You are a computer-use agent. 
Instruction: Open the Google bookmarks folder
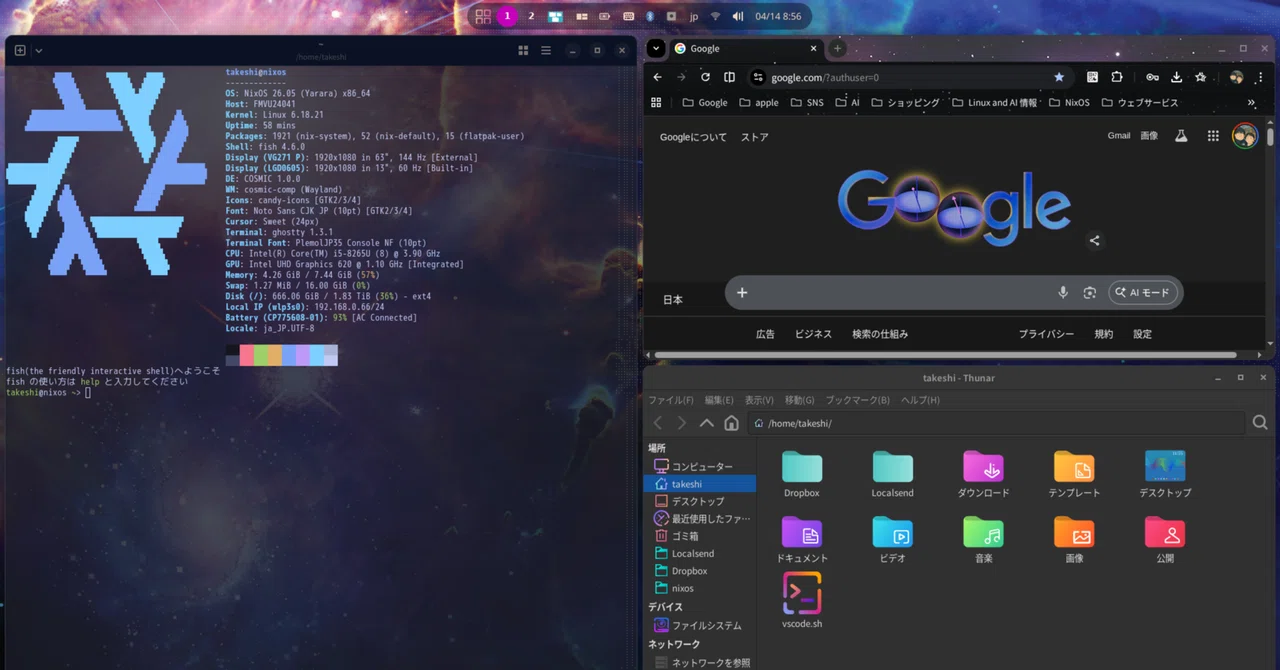coord(705,102)
